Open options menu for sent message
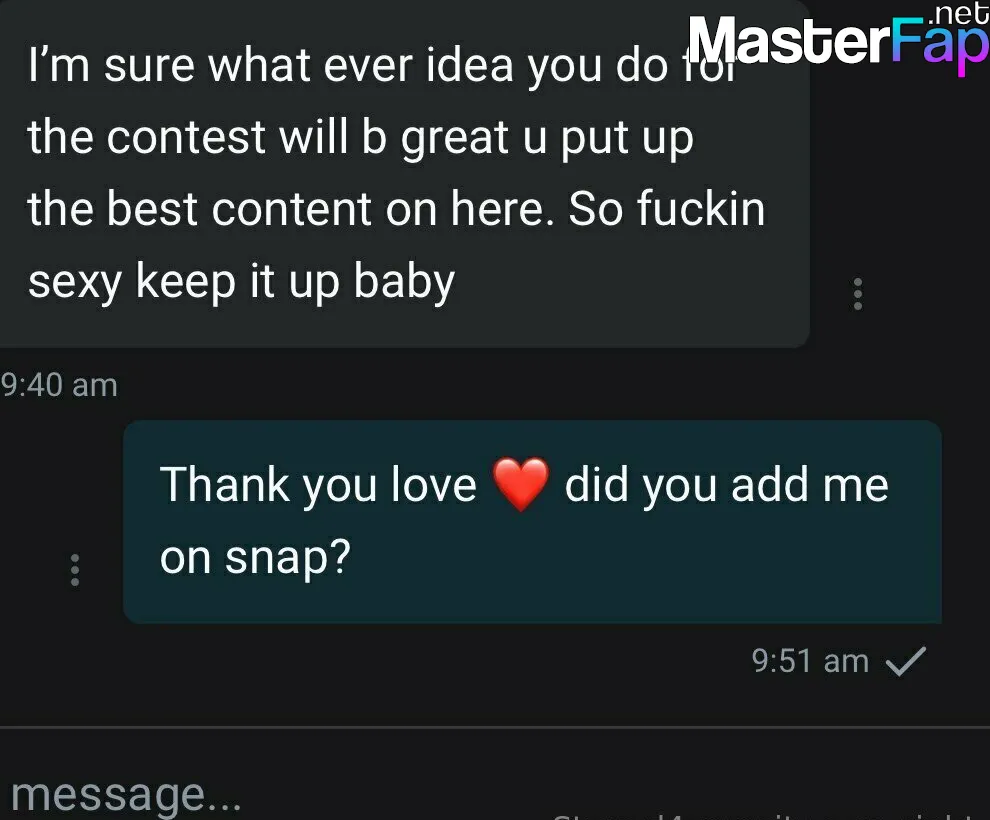 (75, 570)
